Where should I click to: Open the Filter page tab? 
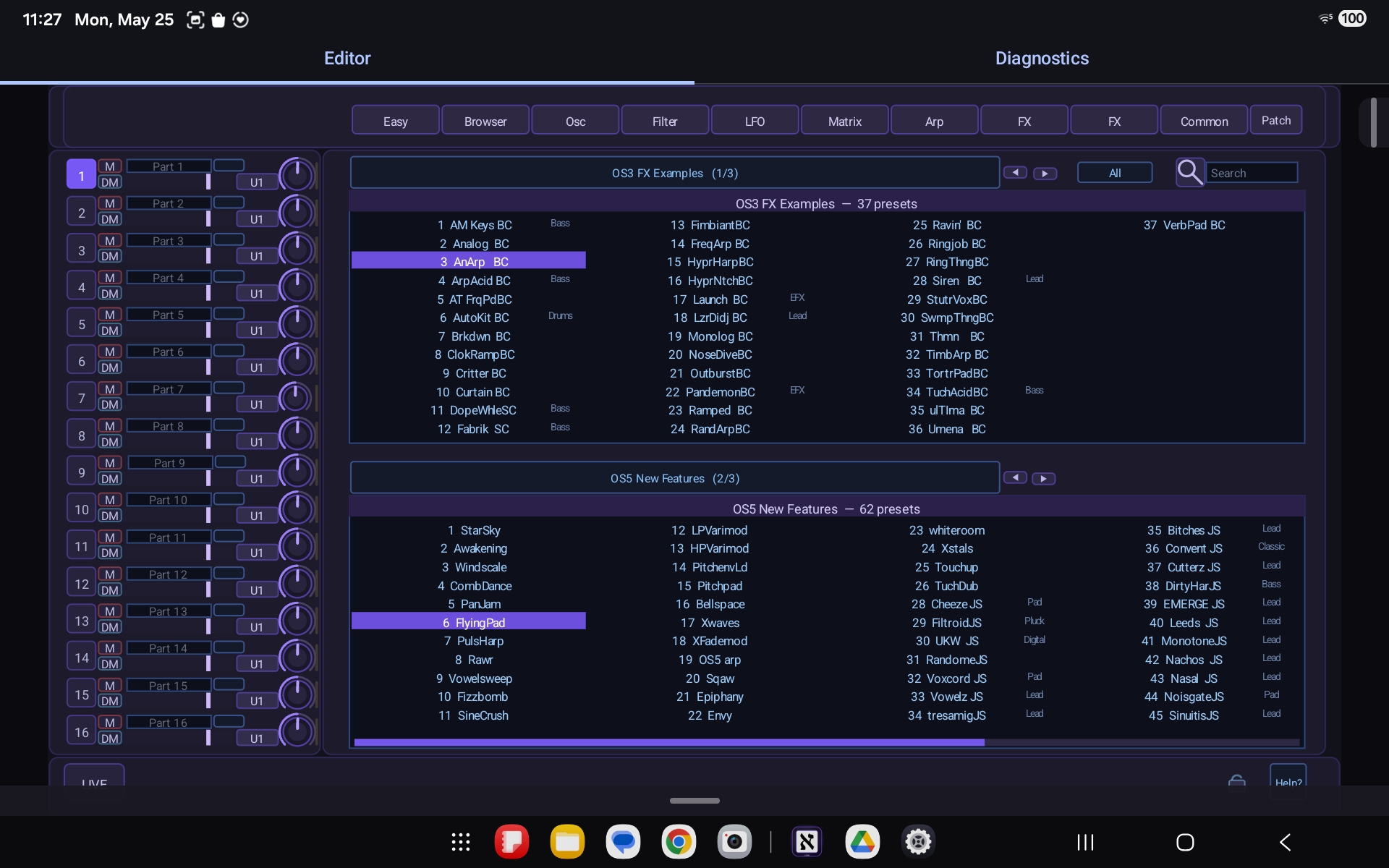665,121
